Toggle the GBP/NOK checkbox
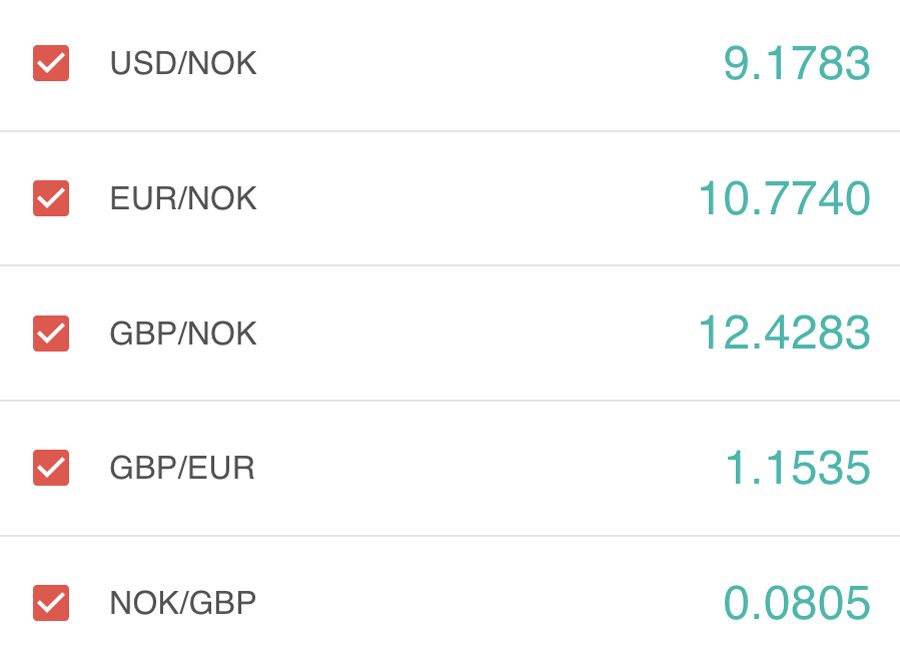 coord(51,333)
